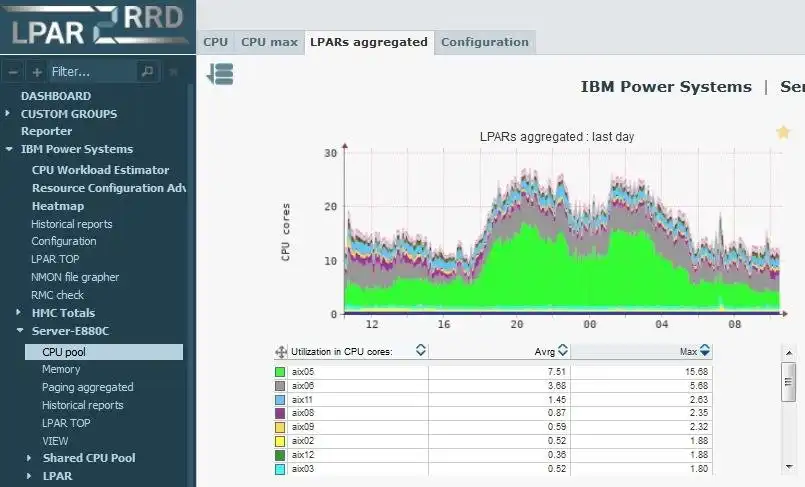805x487 pixels.
Task: Click the LPAR2RRD logo
Action: (x=98, y=26)
